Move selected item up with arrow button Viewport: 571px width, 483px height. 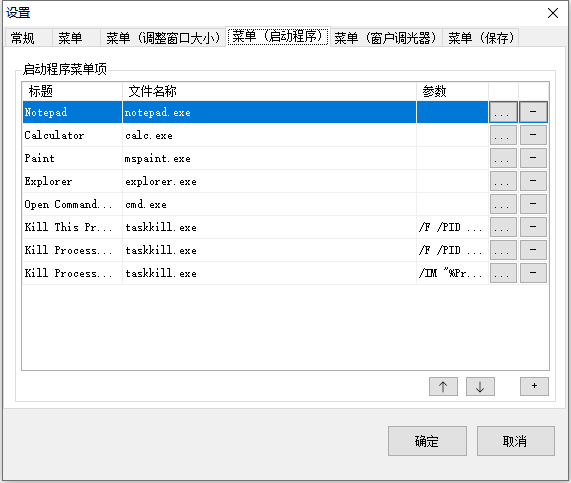[443, 386]
